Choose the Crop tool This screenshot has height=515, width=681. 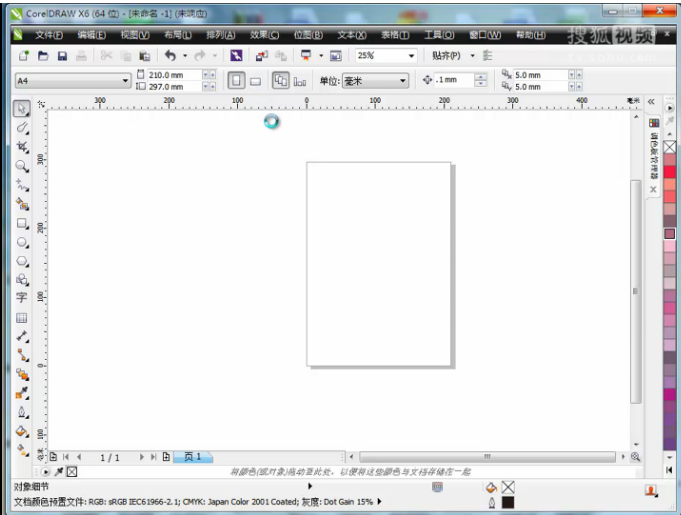(22, 146)
